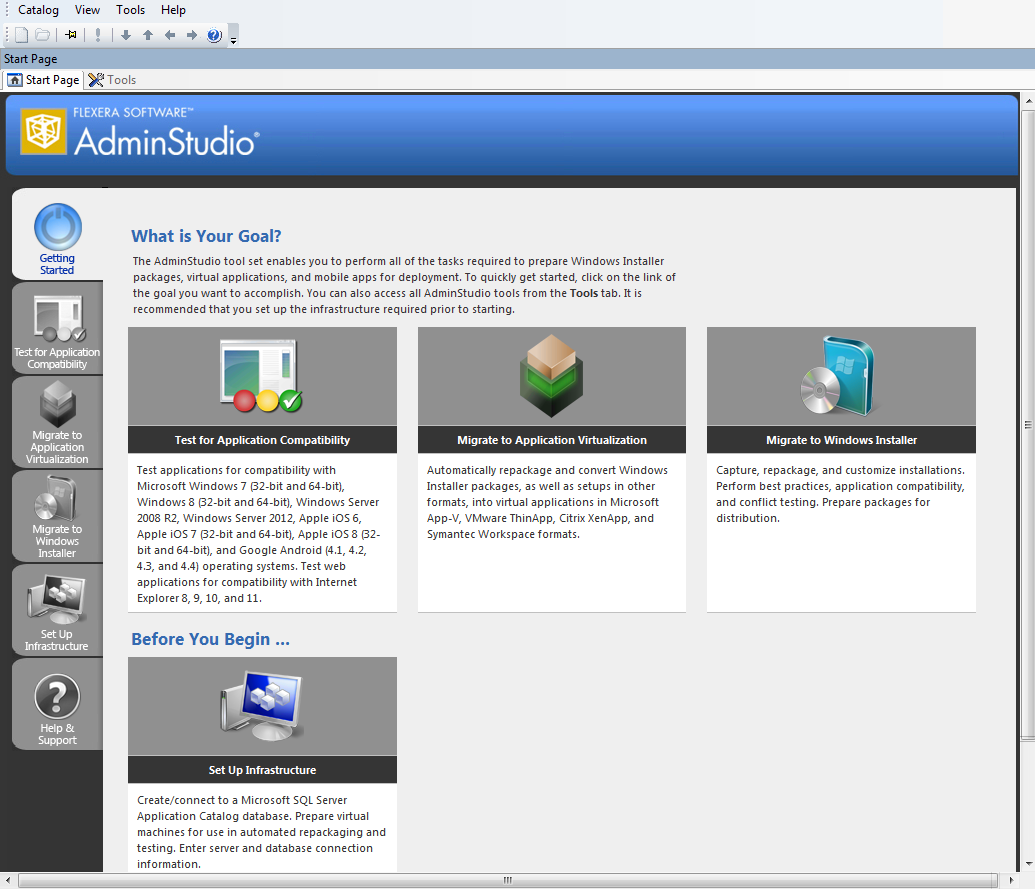This screenshot has height=889, width=1035.
Task: Click the left arrow toolbar icon
Action: (x=170, y=35)
